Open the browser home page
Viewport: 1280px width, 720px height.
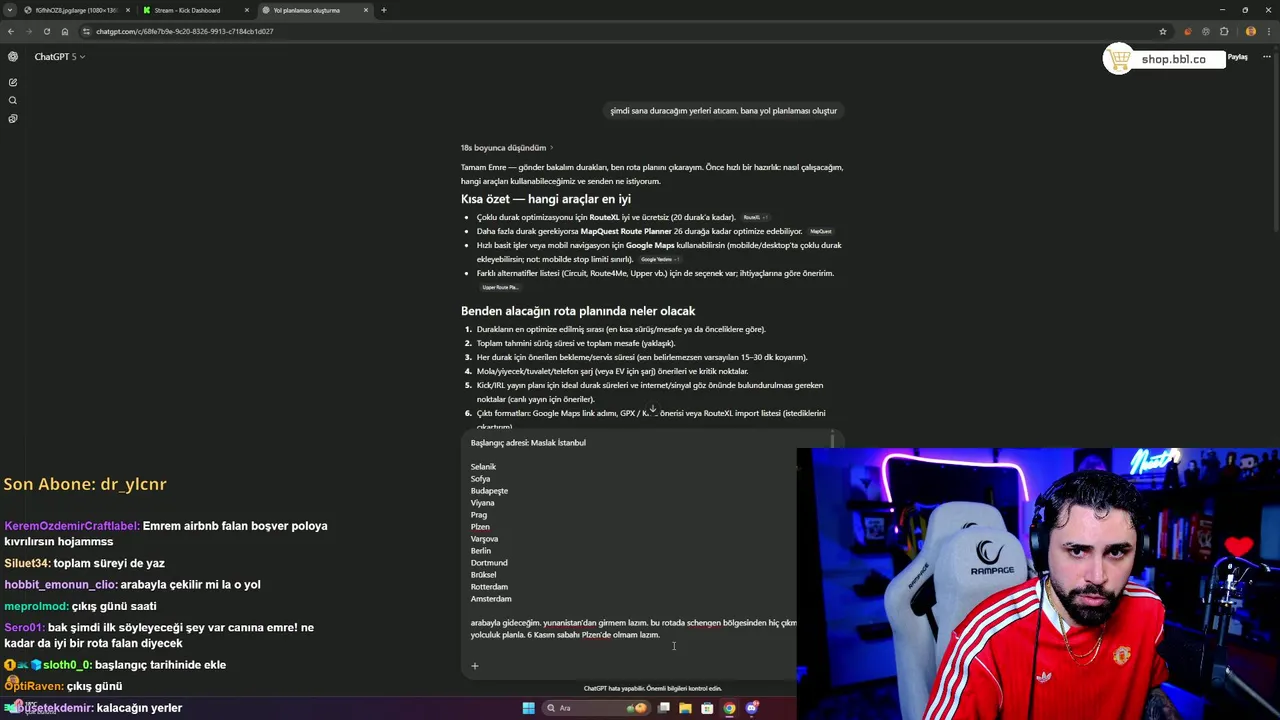(65, 31)
